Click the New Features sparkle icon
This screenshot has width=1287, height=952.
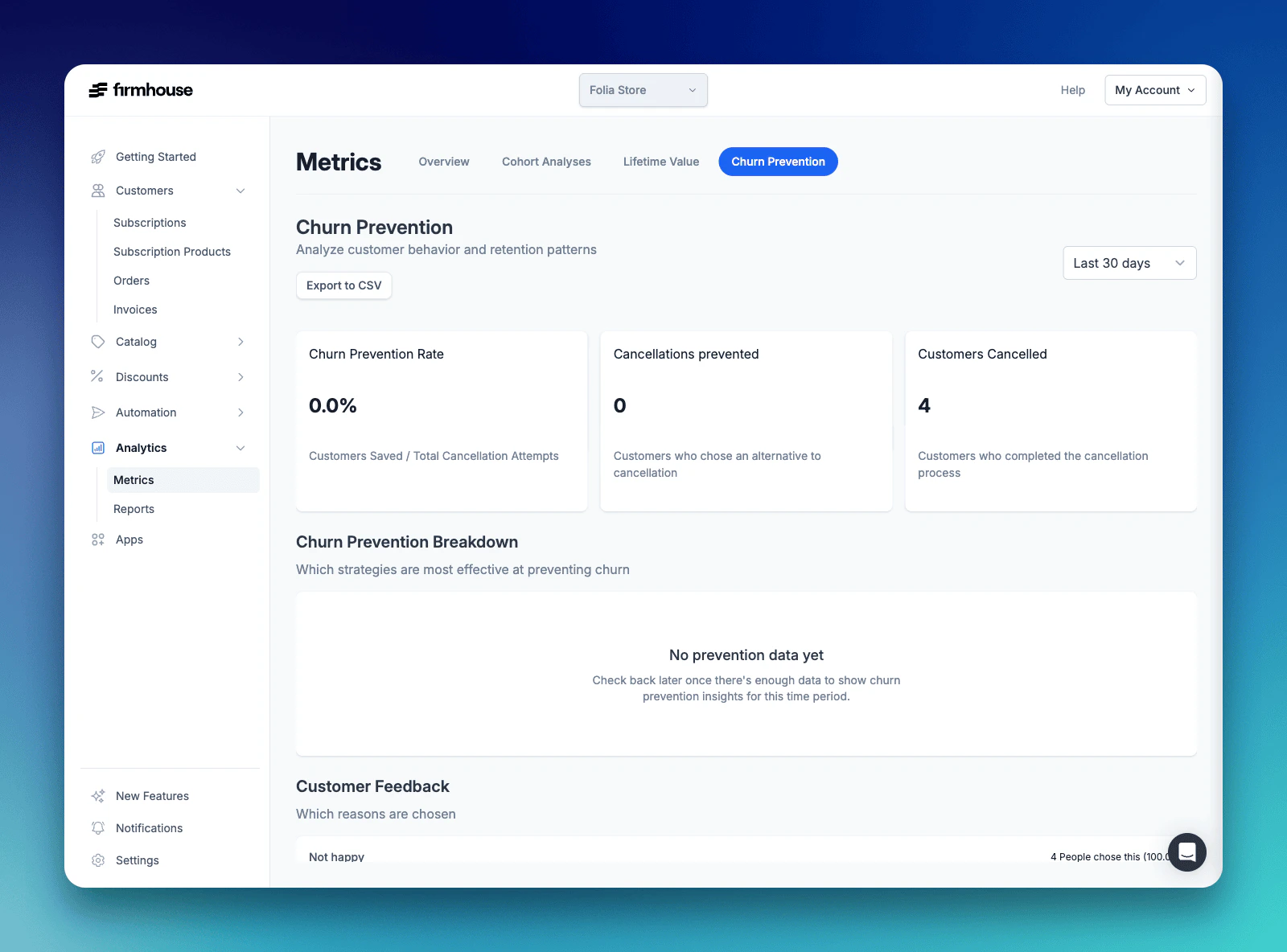(x=97, y=795)
